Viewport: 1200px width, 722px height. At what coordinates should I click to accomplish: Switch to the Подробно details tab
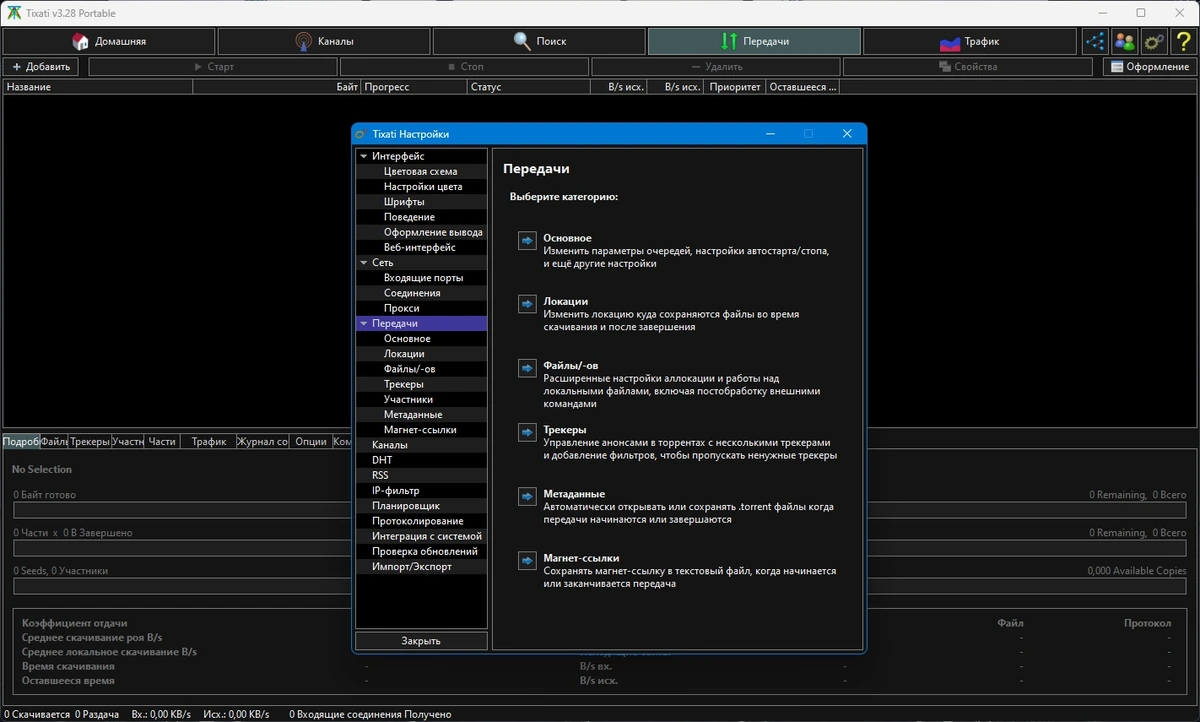pyautogui.click(x=21, y=441)
